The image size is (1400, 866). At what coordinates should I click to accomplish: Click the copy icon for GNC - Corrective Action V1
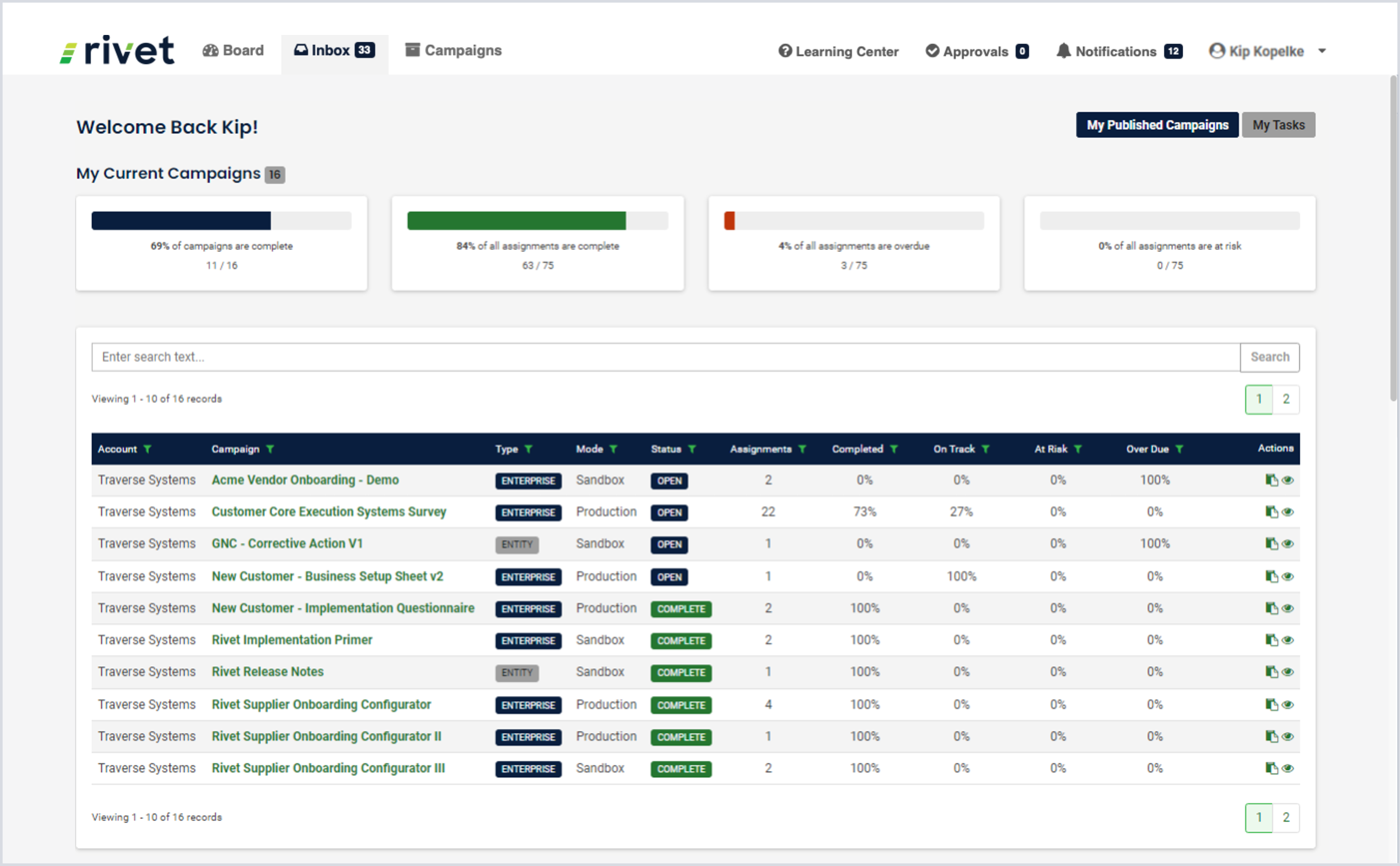(x=1272, y=544)
